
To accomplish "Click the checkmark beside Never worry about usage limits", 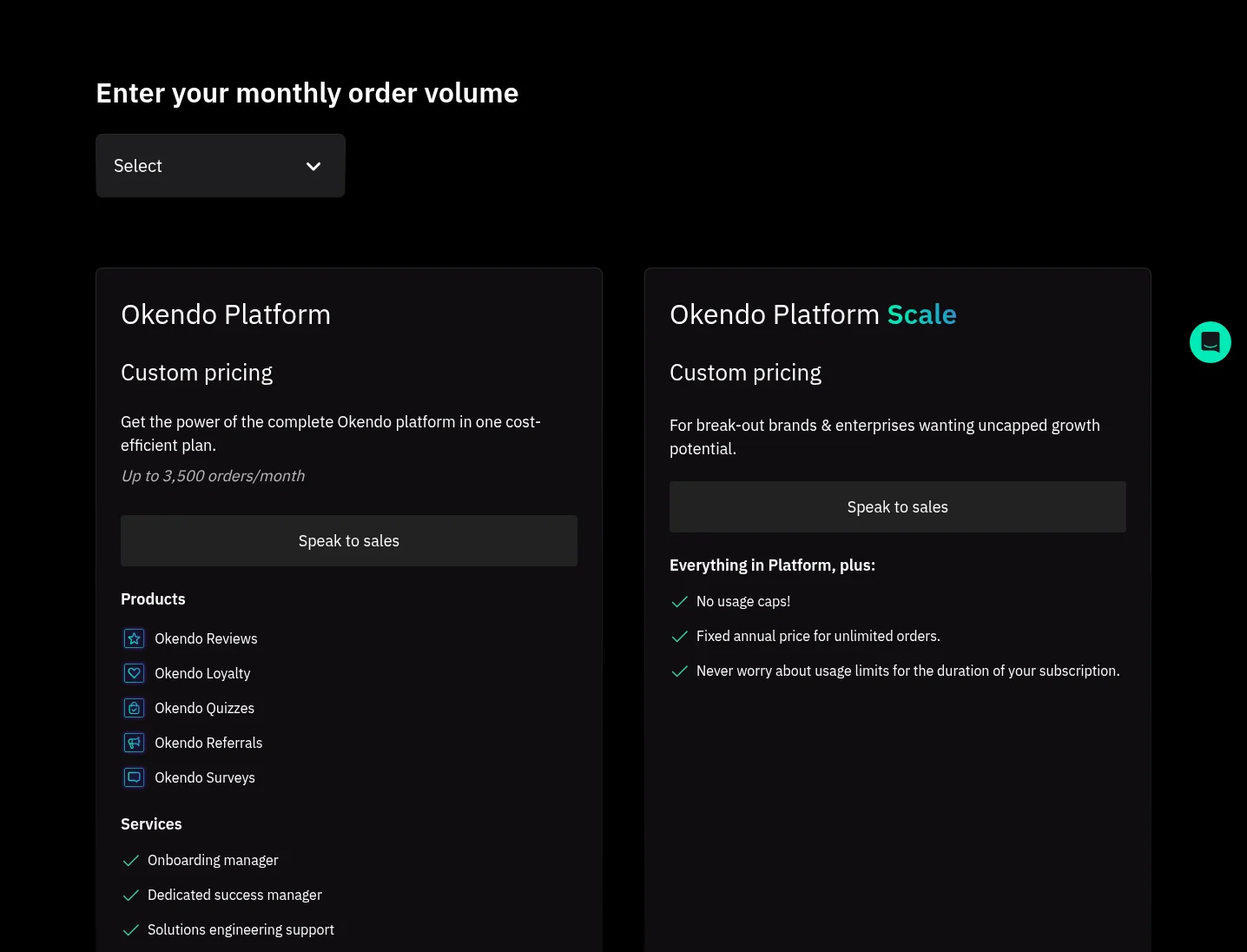I will [x=680, y=671].
